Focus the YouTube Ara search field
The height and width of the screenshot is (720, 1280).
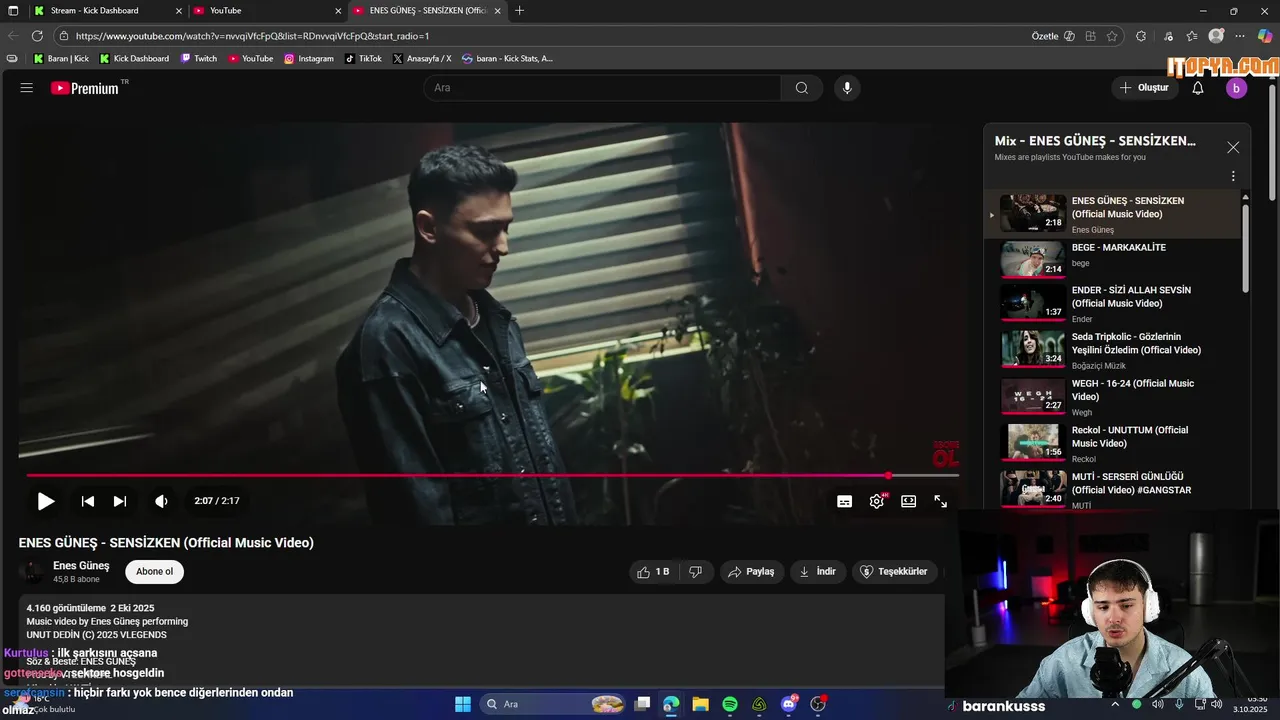pyautogui.click(x=603, y=88)
